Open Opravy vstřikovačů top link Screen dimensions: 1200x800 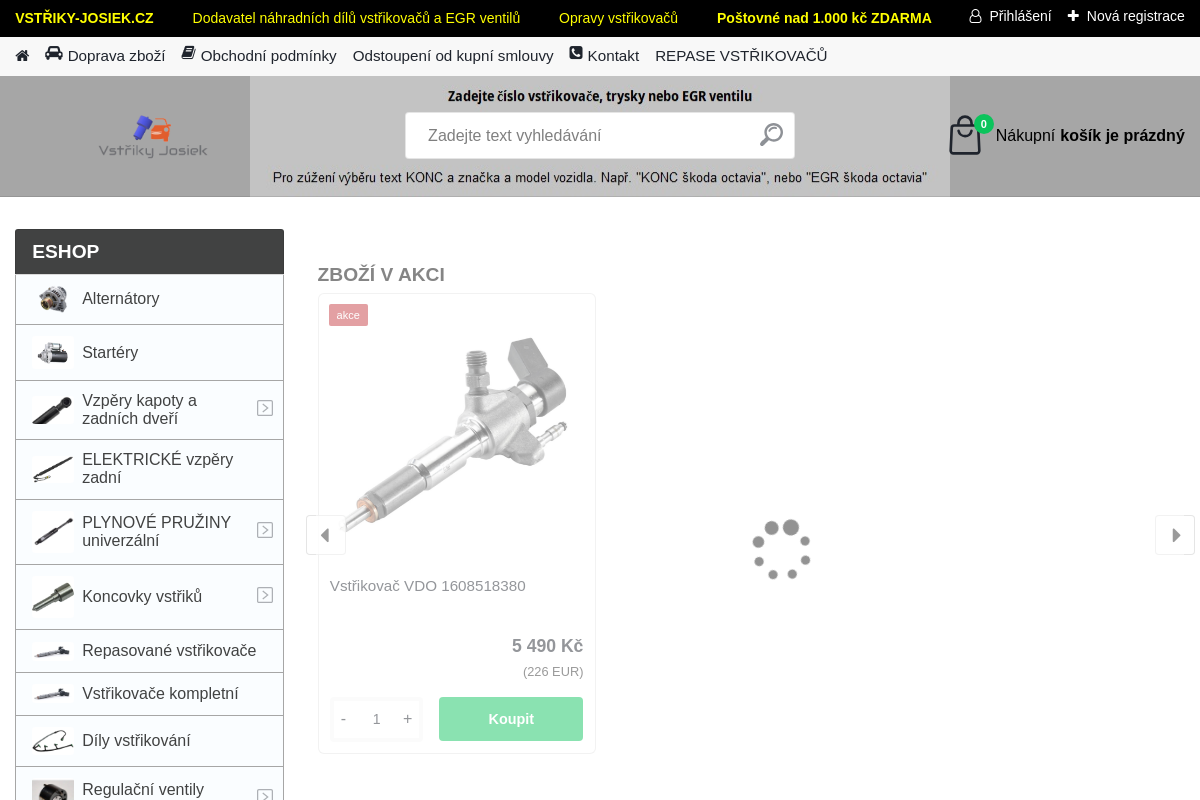click(618, 18)
